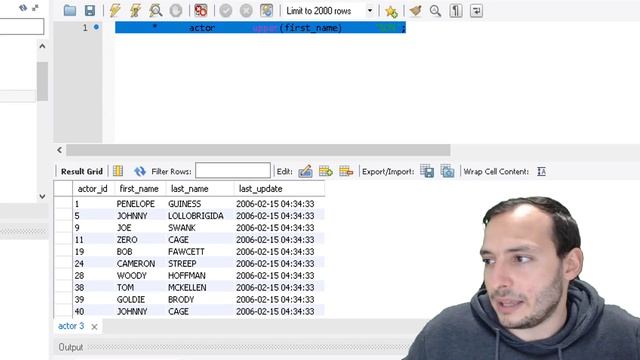Select the cell GUINESS
The image size is (640, 360).
[x=184, y=204]
